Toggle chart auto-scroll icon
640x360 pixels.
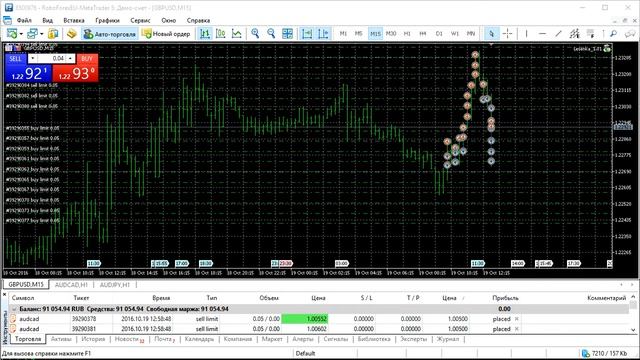click(307, 33)
